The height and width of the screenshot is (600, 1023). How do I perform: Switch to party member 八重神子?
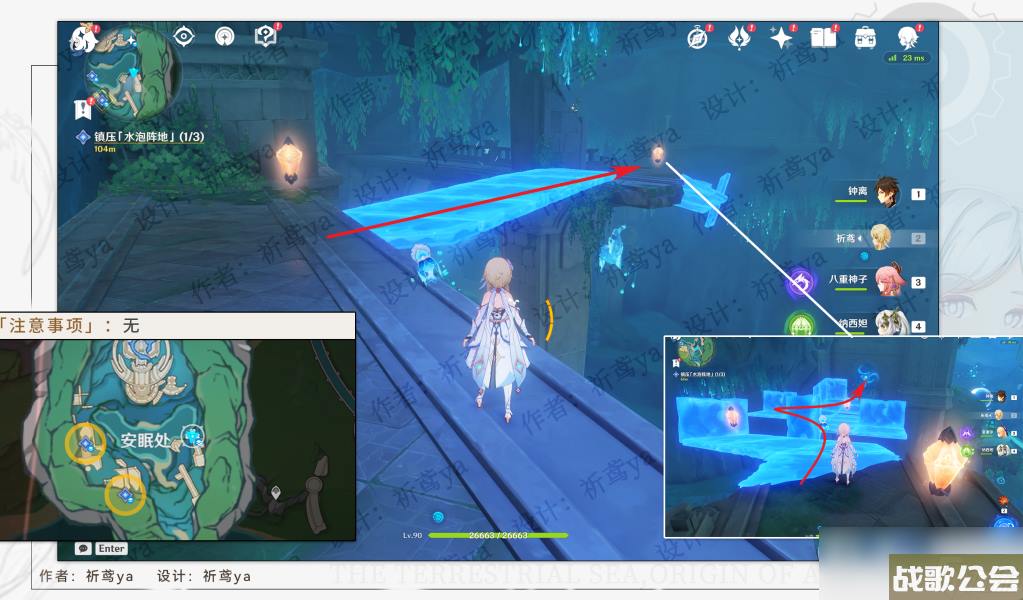pos(887,281)
